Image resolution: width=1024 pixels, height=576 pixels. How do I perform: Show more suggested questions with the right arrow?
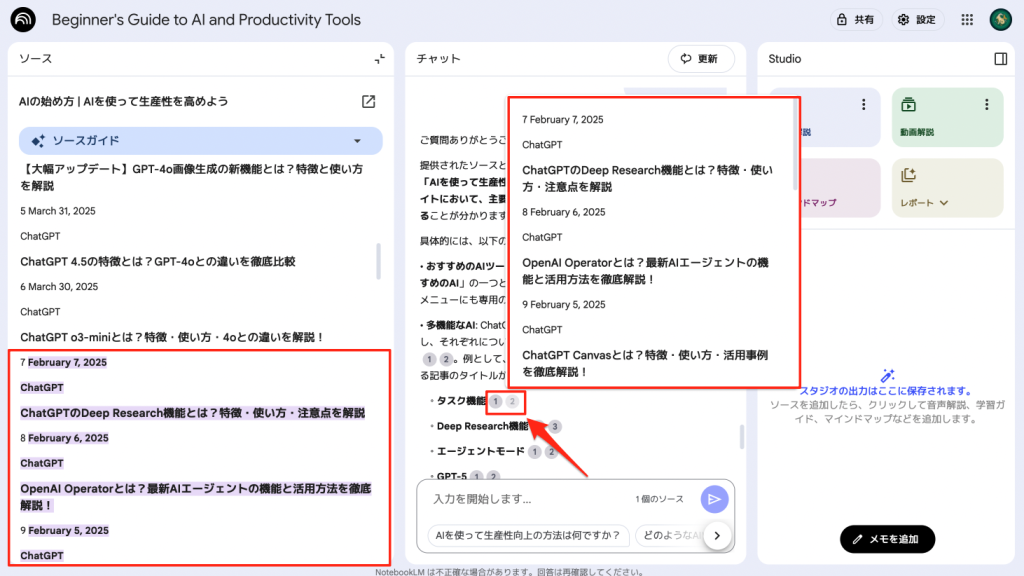tap(717, 536)
